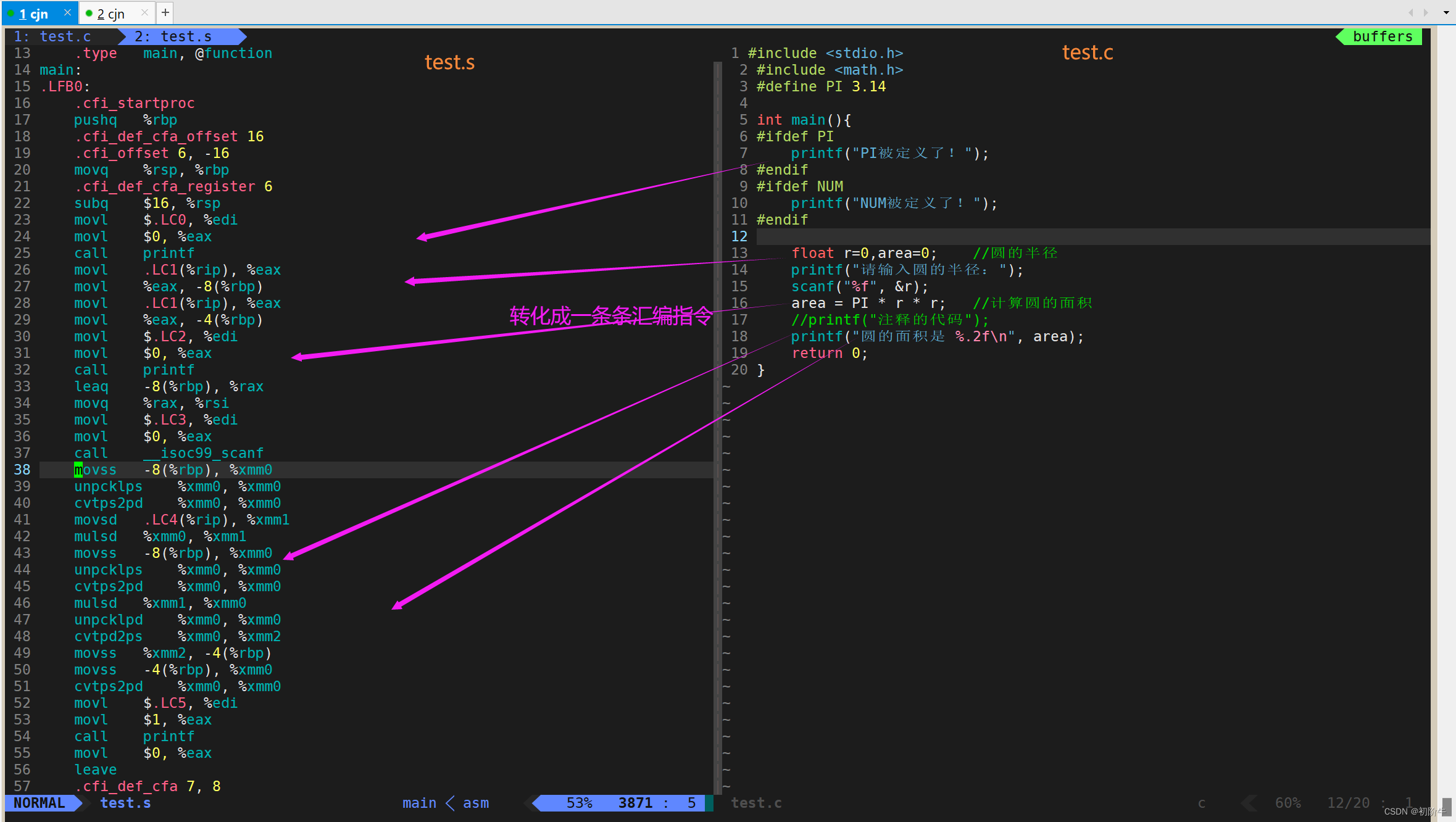Screen dimensions: 1456x822
Task: Click 'return 0;' statement
Action: click(x=830, y=353)
